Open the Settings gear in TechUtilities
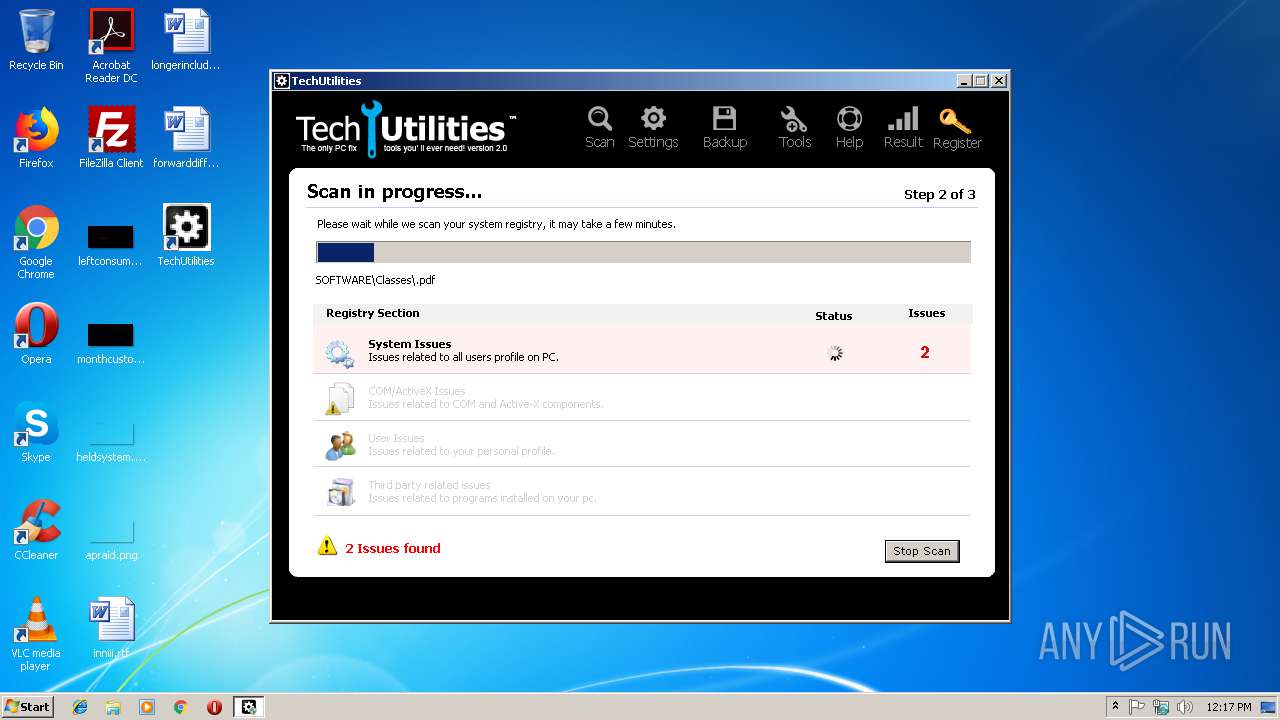 pos(653,127)
